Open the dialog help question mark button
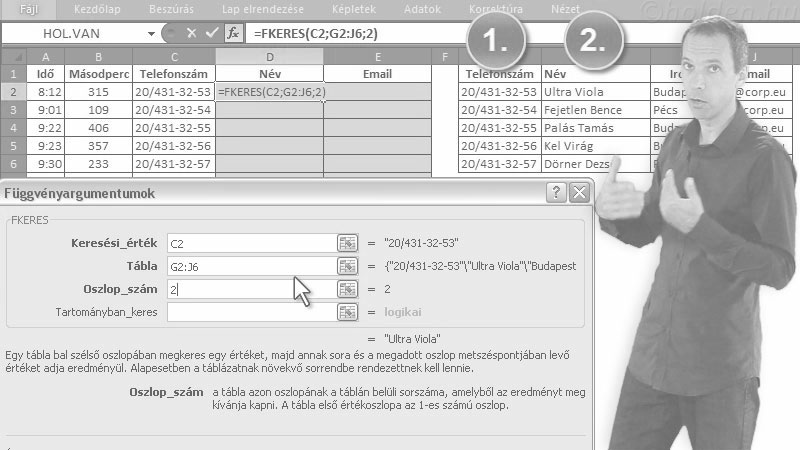 (x=556, y=193)
